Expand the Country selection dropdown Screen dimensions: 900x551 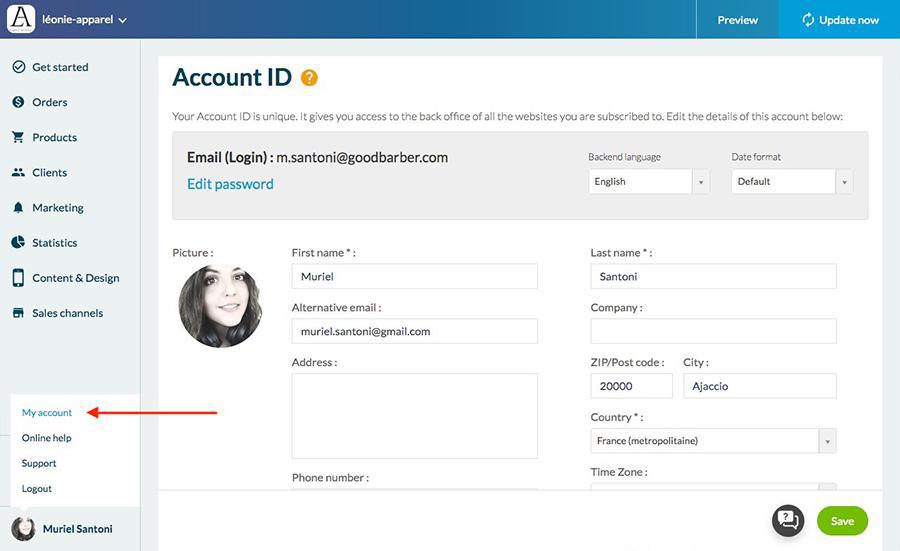pyautogui.click(x=713, y=441)
